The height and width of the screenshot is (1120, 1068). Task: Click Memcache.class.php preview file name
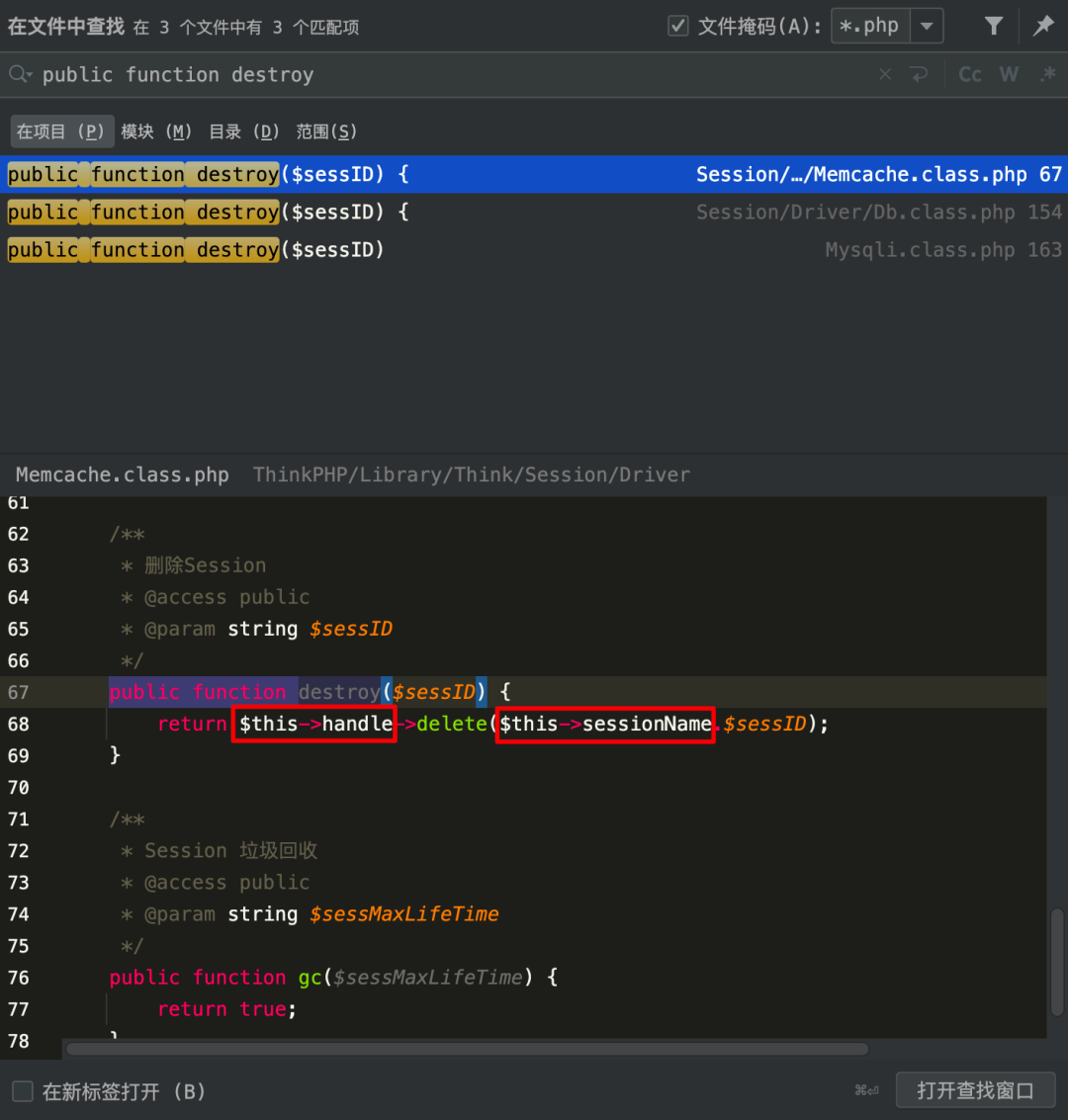pyautogui.click(x=123, y=475)
